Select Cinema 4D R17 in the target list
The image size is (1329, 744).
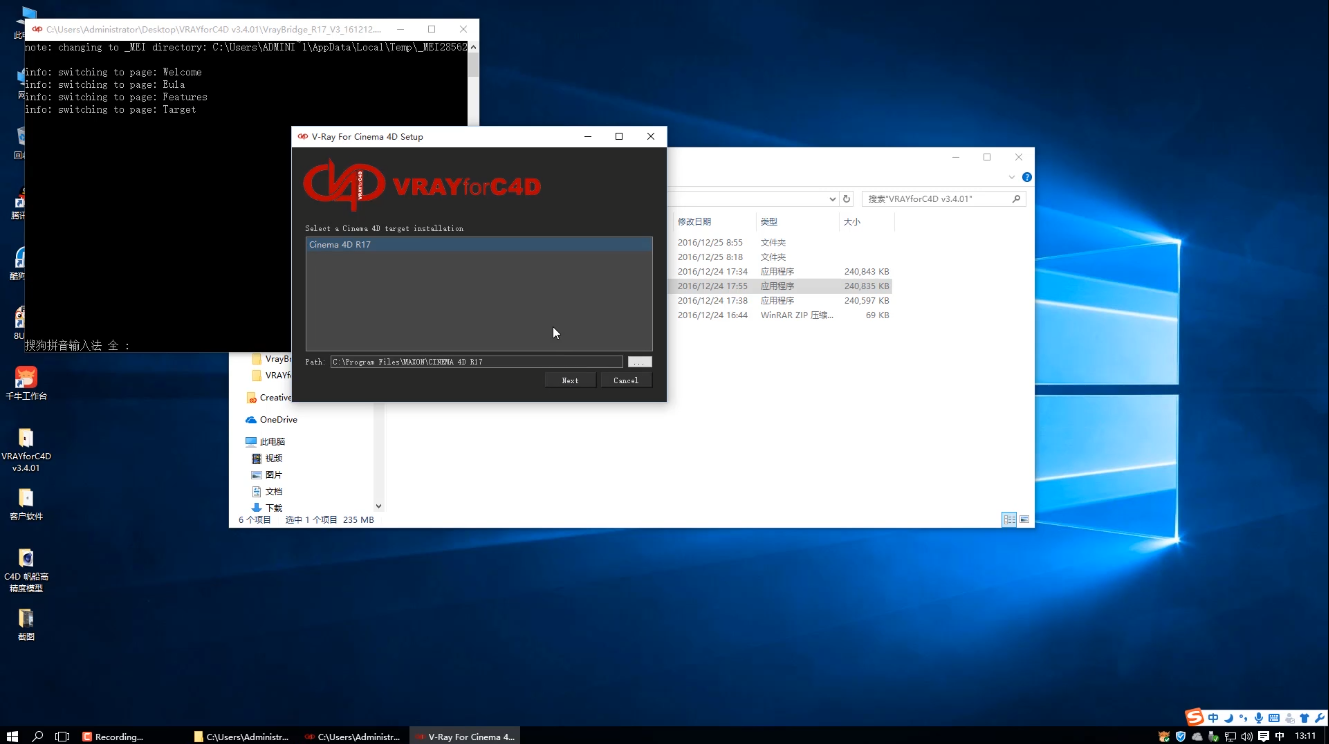tap(478, 245)
